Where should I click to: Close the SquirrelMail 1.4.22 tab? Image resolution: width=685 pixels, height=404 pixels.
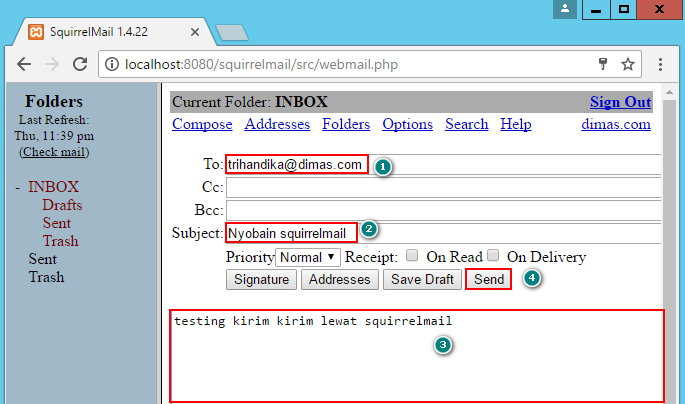click(x=195, y=32)
